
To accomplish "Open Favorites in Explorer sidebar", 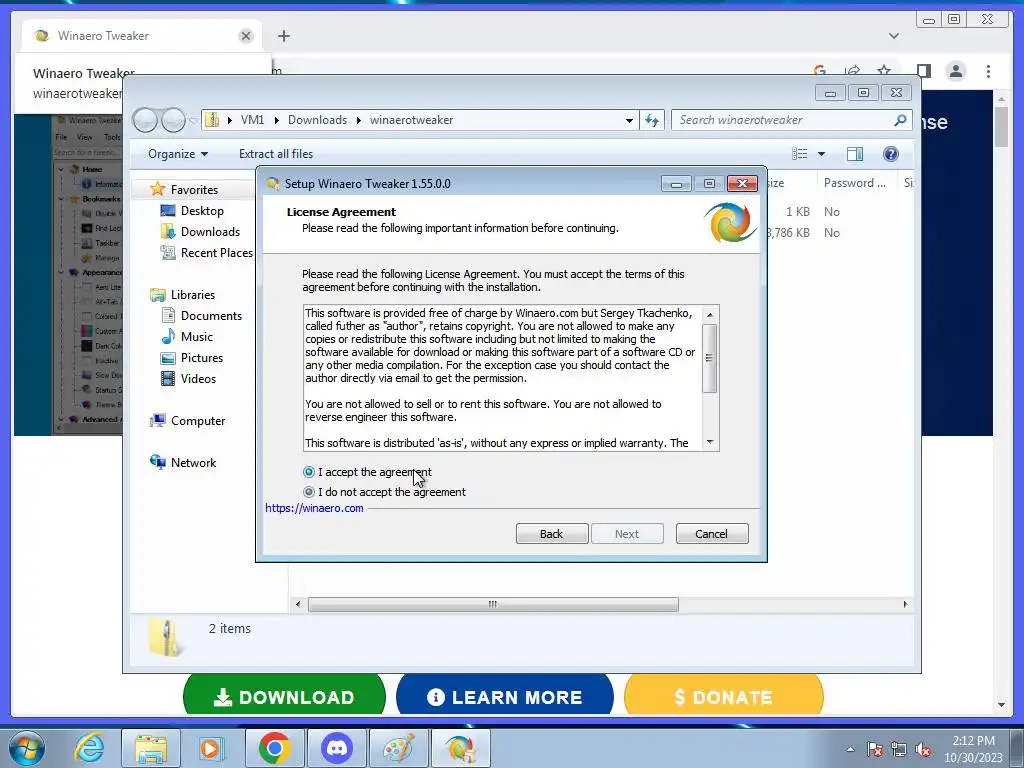I will coord(194,189).
